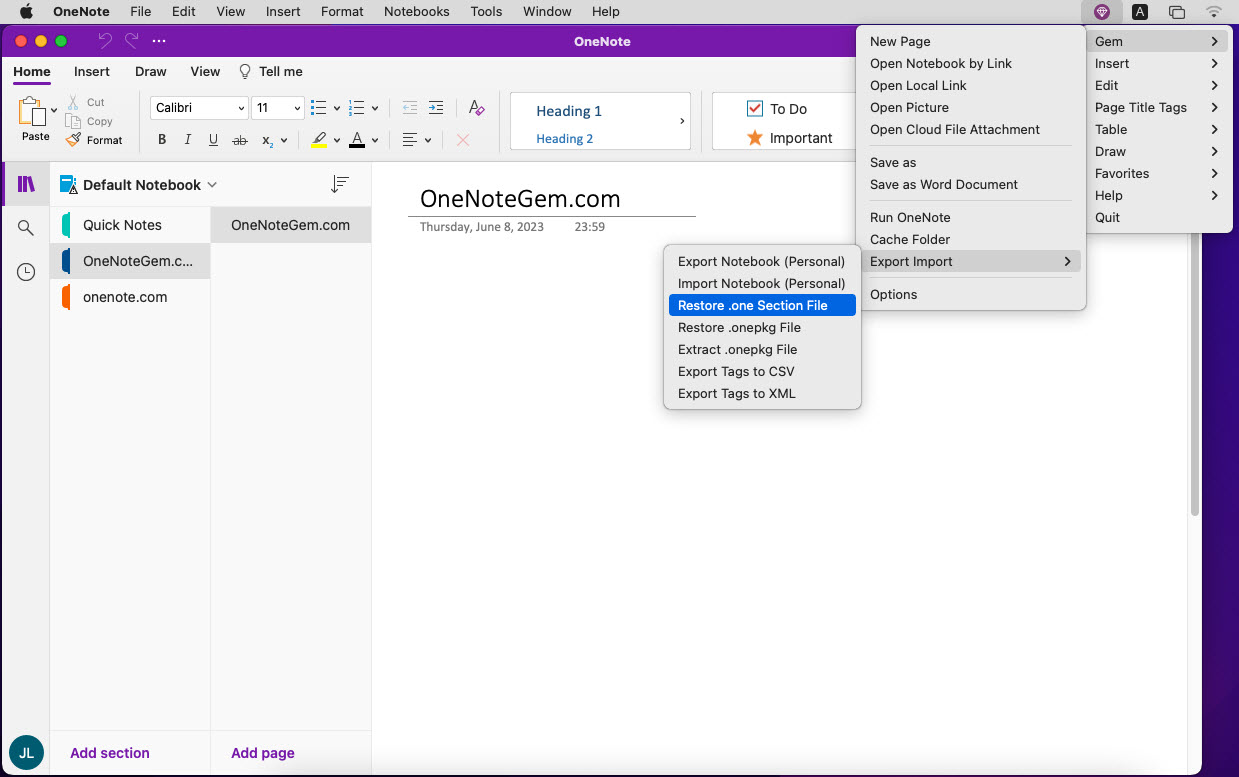
Task: Open the Favorites submenu
Action: point(1158,173)
